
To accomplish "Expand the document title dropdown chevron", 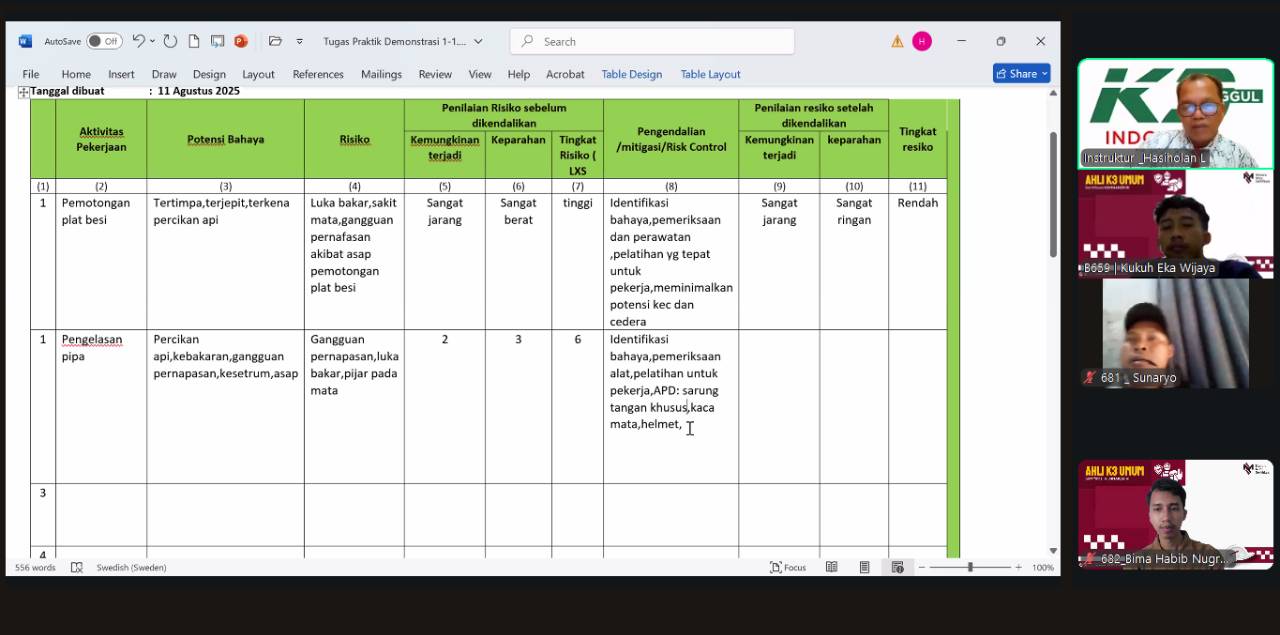I will click(478, 41).
